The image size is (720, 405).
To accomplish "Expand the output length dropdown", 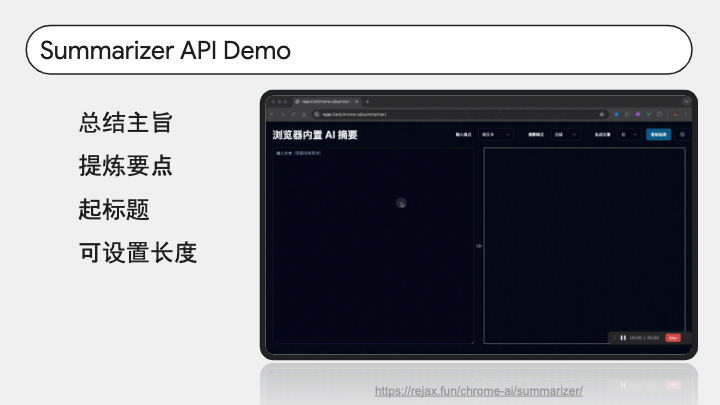I will 629,135.
